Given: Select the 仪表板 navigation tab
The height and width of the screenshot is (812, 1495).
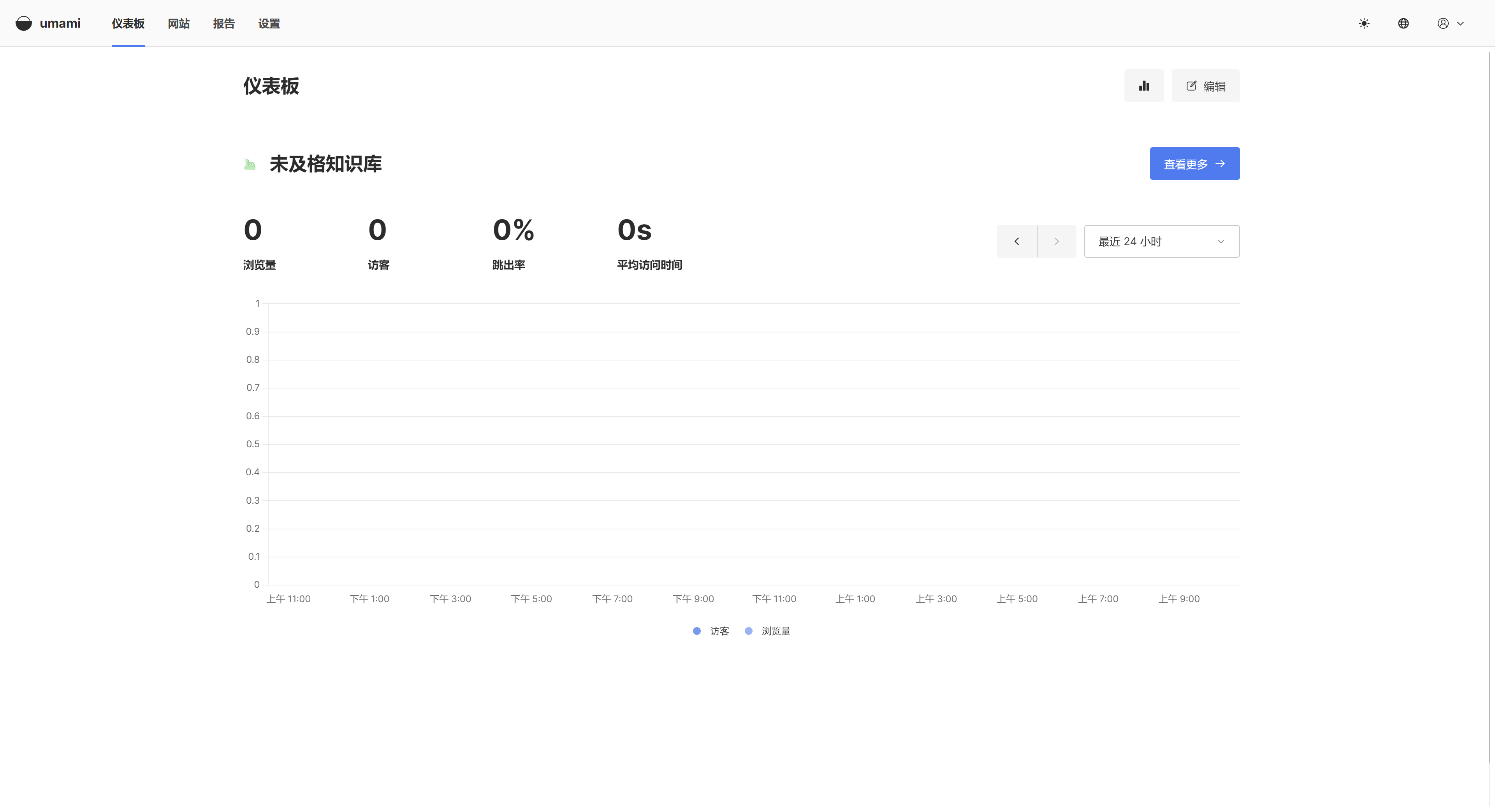Looking at the screenshot, I should (128, 23).
